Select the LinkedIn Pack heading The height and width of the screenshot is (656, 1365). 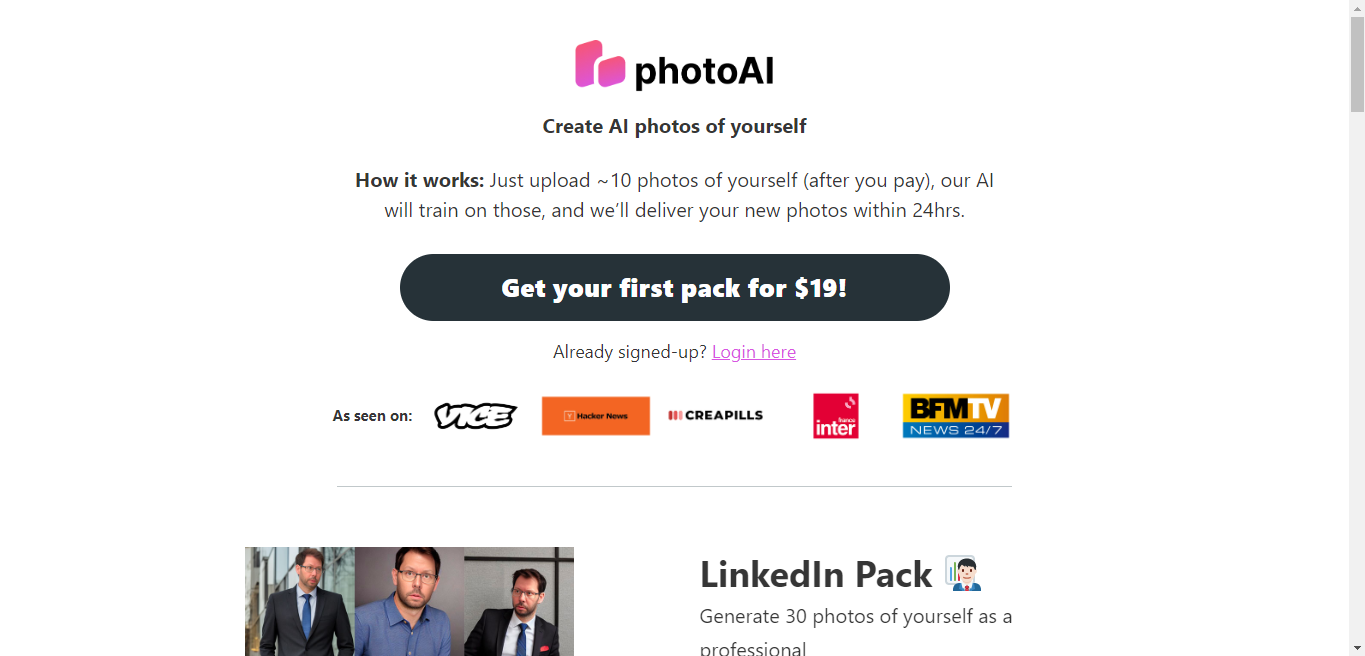click(816, 575)
